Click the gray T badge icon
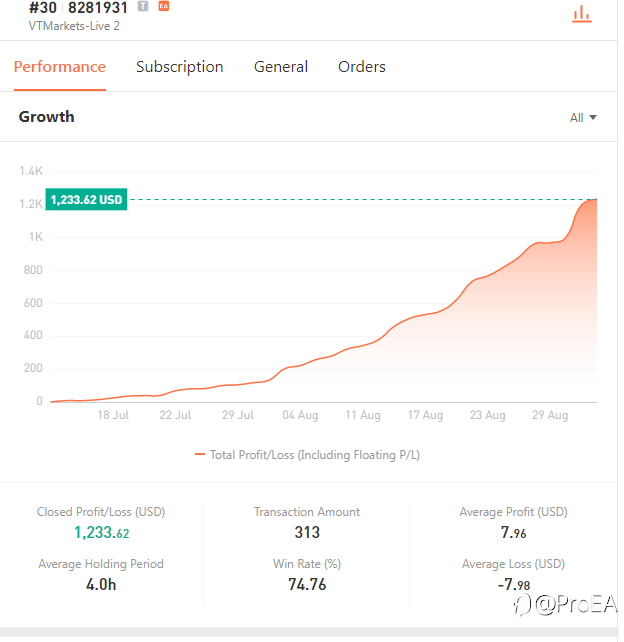Screen dimensions: 624x642 click(x=143, y=6)
